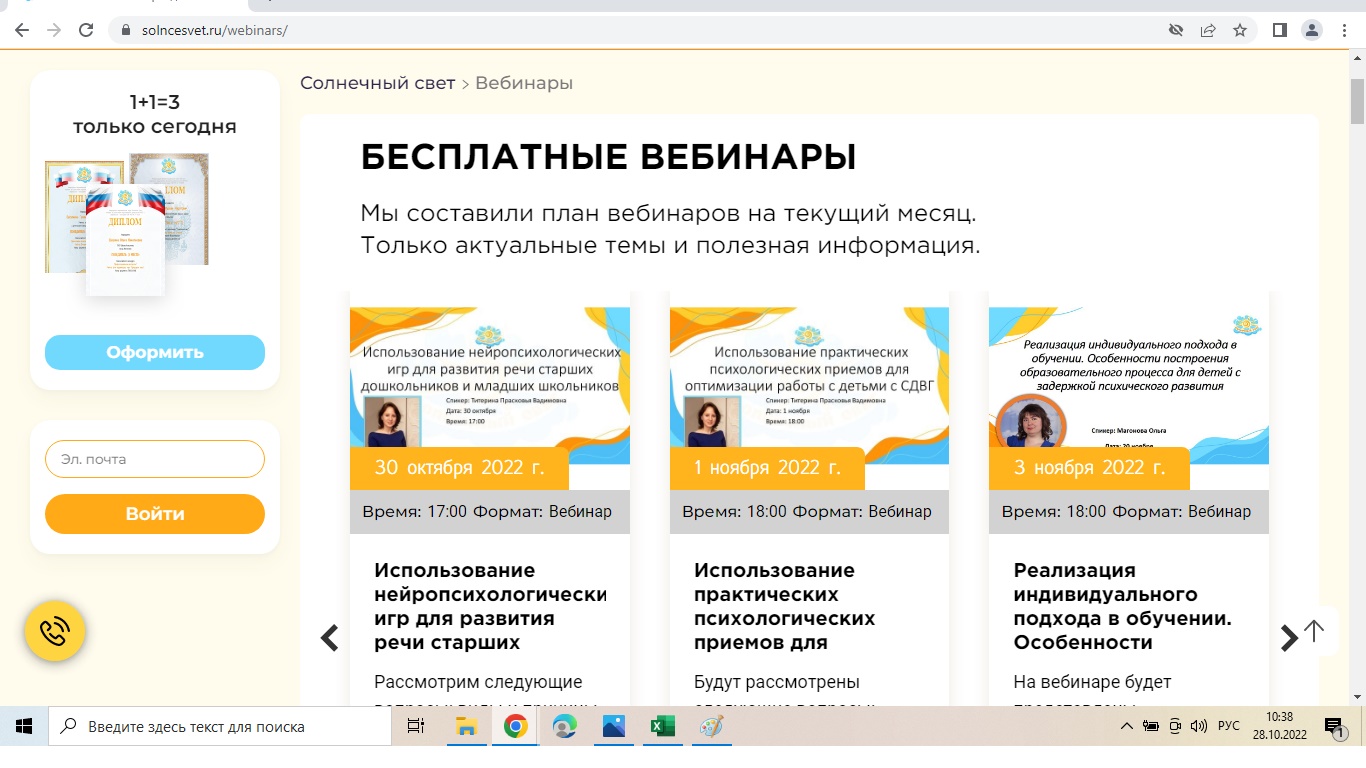This screenshot has width=1366, height=768.
Task: Expand hidden system tray icons
Action: click(1127, 727)
